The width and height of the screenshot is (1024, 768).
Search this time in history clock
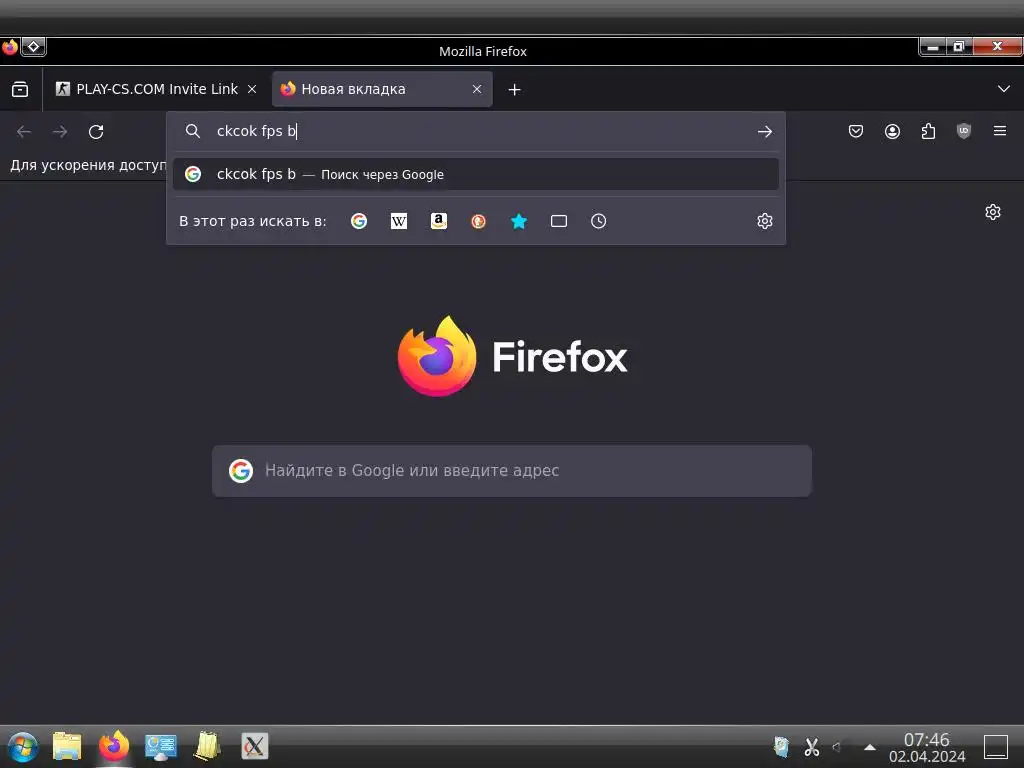click(x=598, y=221)
